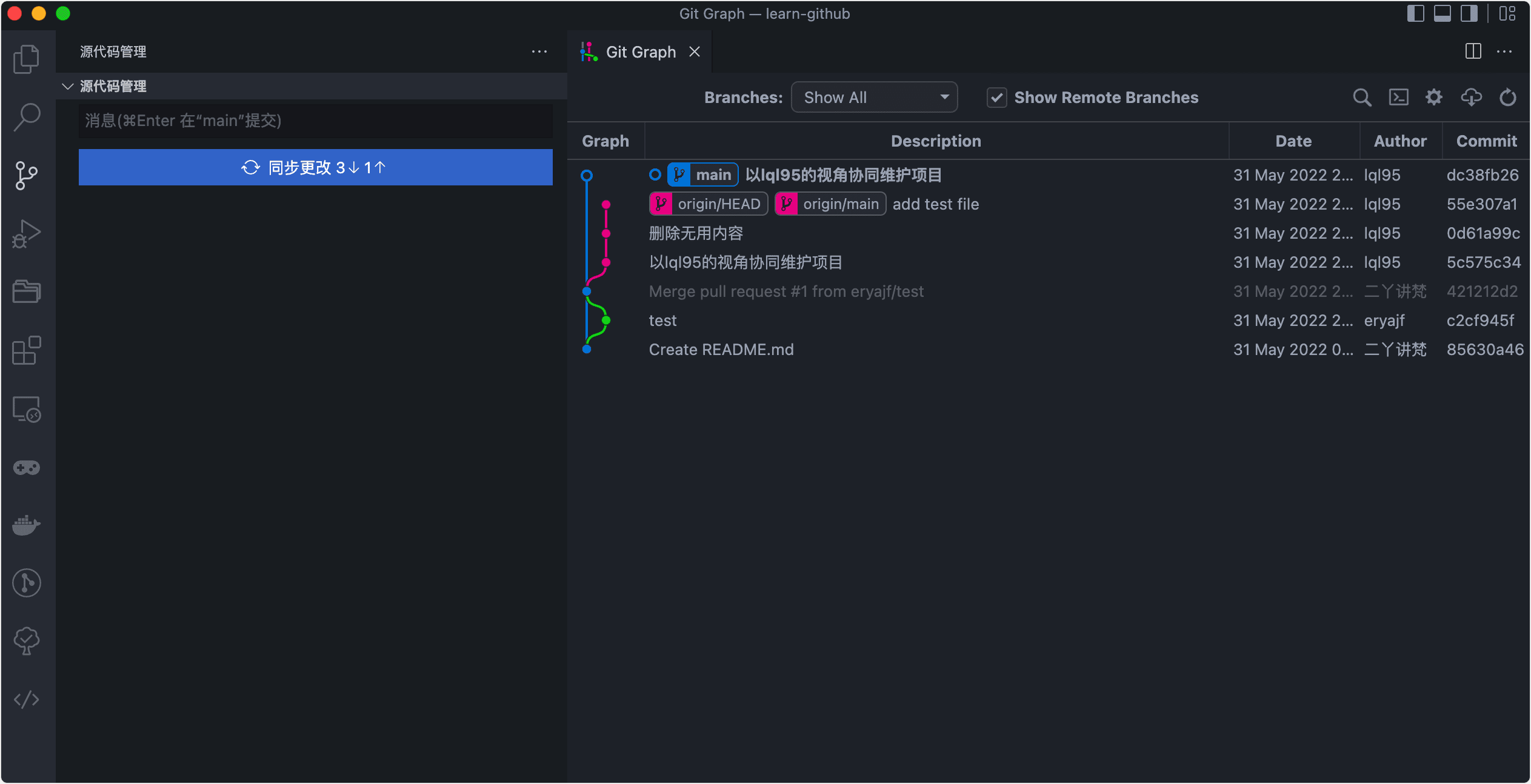
Task: Click the Graph column header
Action: (x=605, y=141)
